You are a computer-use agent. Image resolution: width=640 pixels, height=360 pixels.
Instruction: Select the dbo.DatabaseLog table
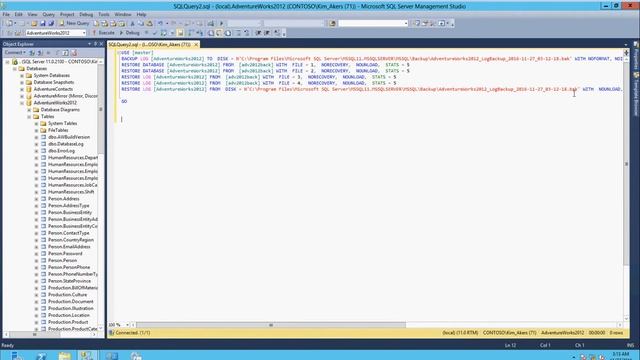point(65,144)
